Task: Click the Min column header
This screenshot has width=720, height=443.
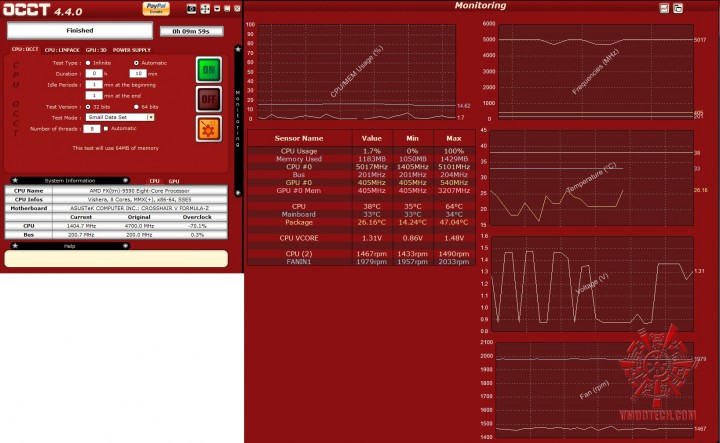Action: [412, 138]
